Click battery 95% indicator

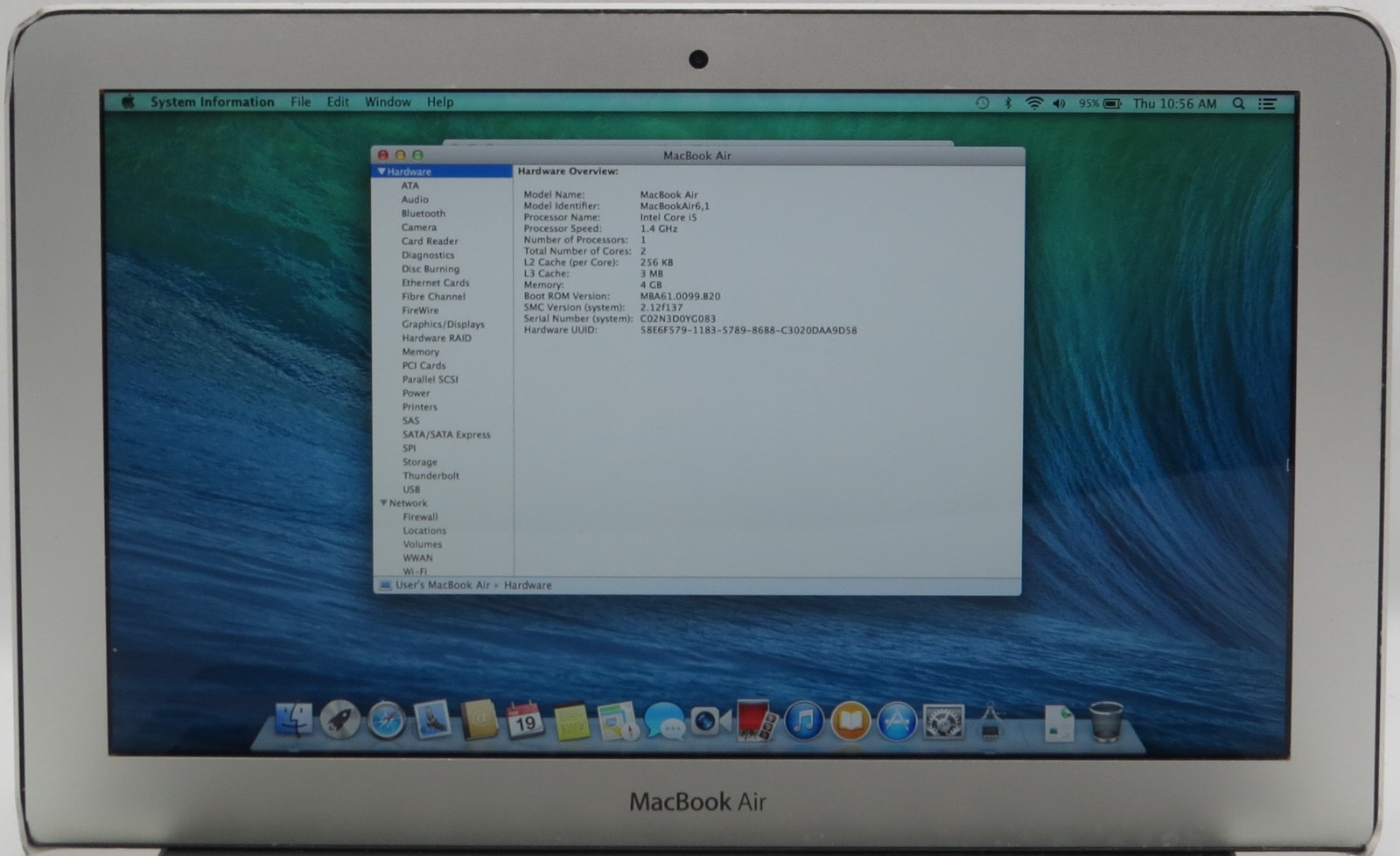(1100, 103)
